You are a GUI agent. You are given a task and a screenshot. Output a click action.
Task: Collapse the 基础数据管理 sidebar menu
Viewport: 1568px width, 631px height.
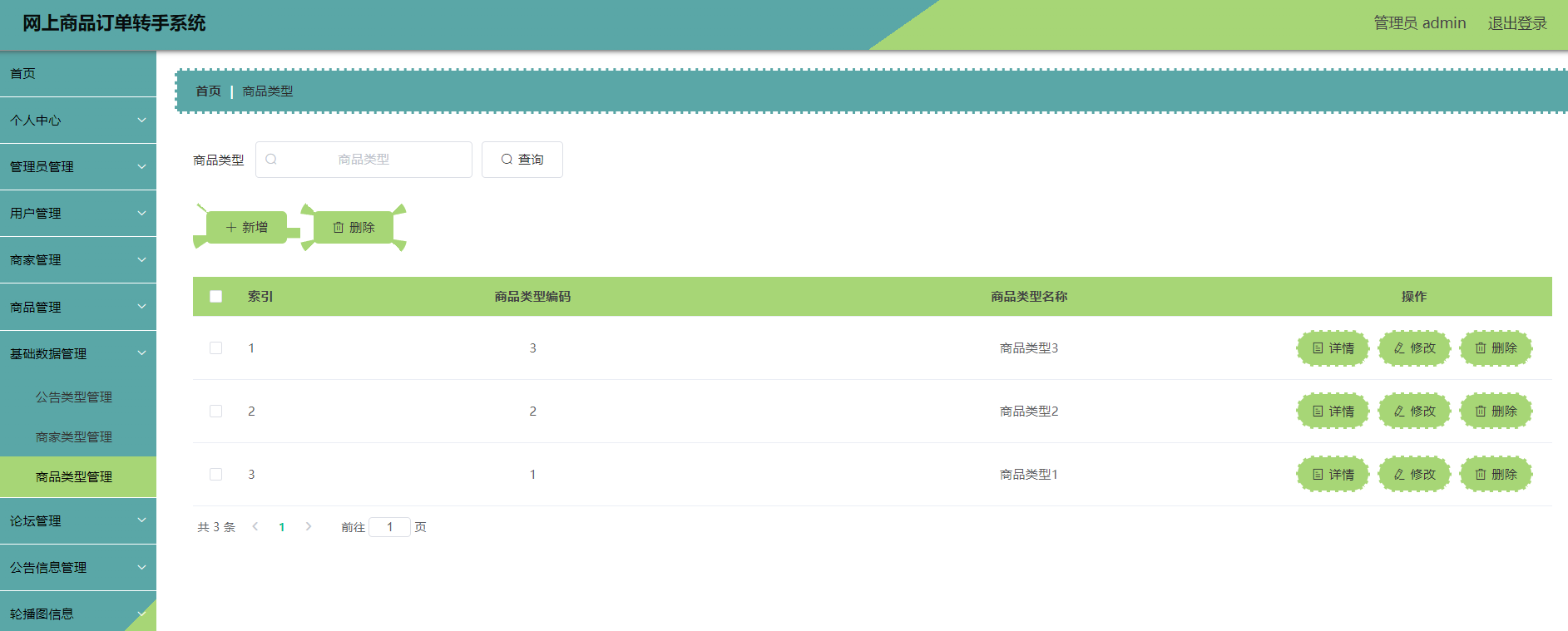tap(78, 354)
